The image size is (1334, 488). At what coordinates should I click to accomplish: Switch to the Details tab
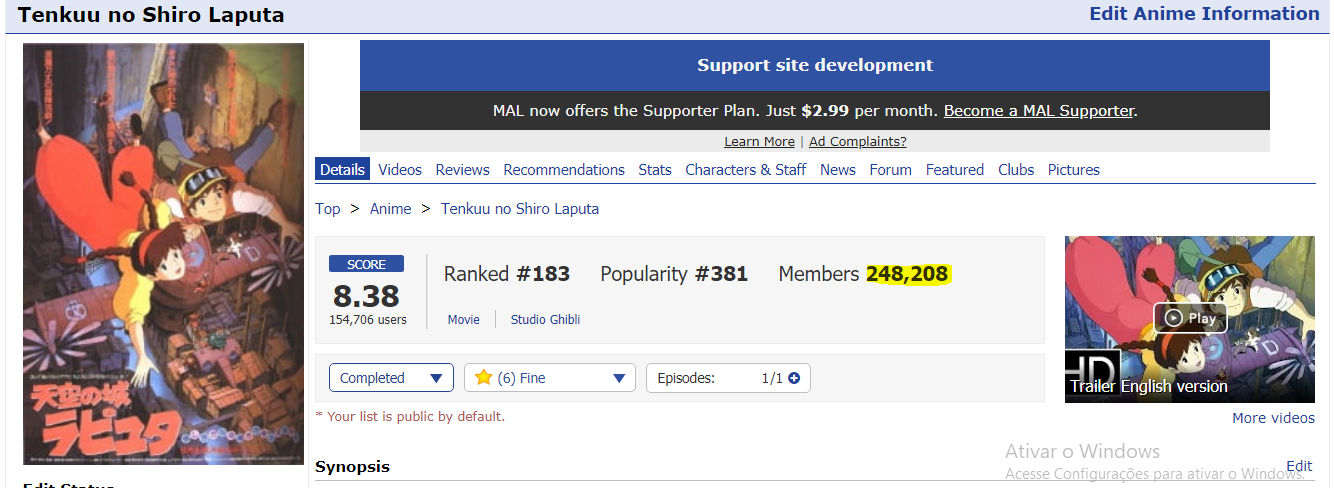click(342, 169)
